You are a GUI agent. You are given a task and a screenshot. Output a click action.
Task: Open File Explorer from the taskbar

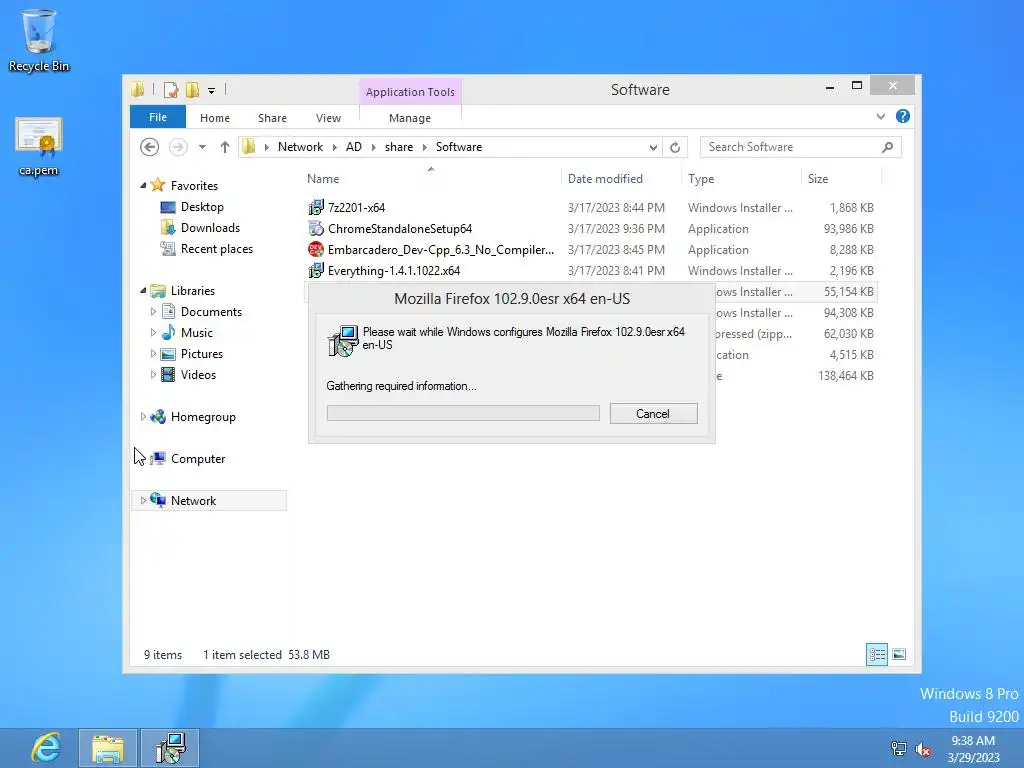pyautogui.click(x=108, y=748)
